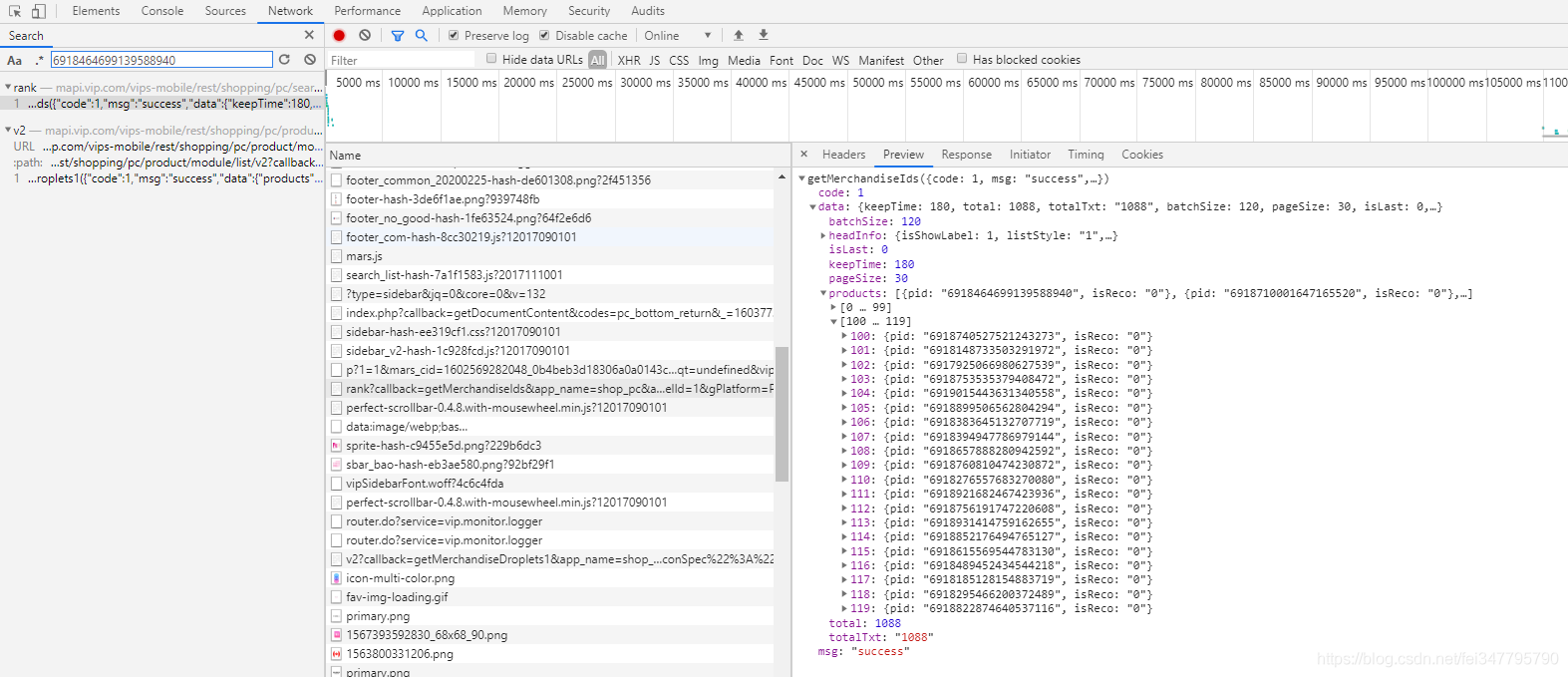Toggle the device toolbar icon
The height and width of the screenshot is (677, 1568).
click(38, 11)
